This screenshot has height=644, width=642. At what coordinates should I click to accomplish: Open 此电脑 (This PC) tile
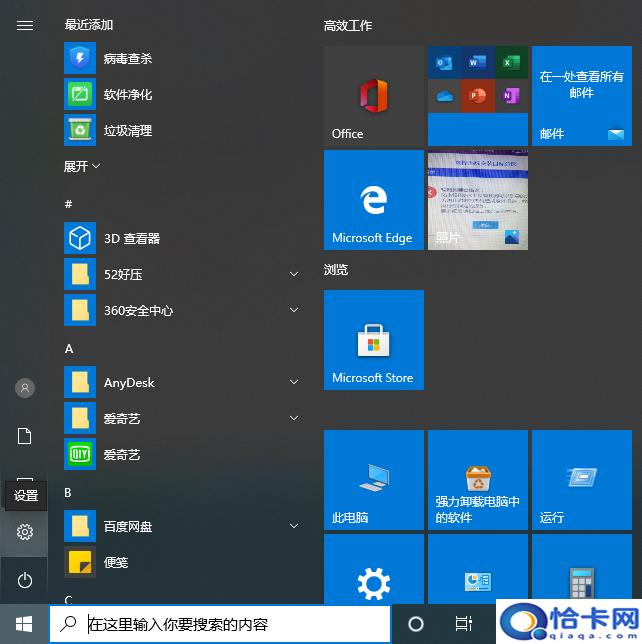[x=373, y=480]
